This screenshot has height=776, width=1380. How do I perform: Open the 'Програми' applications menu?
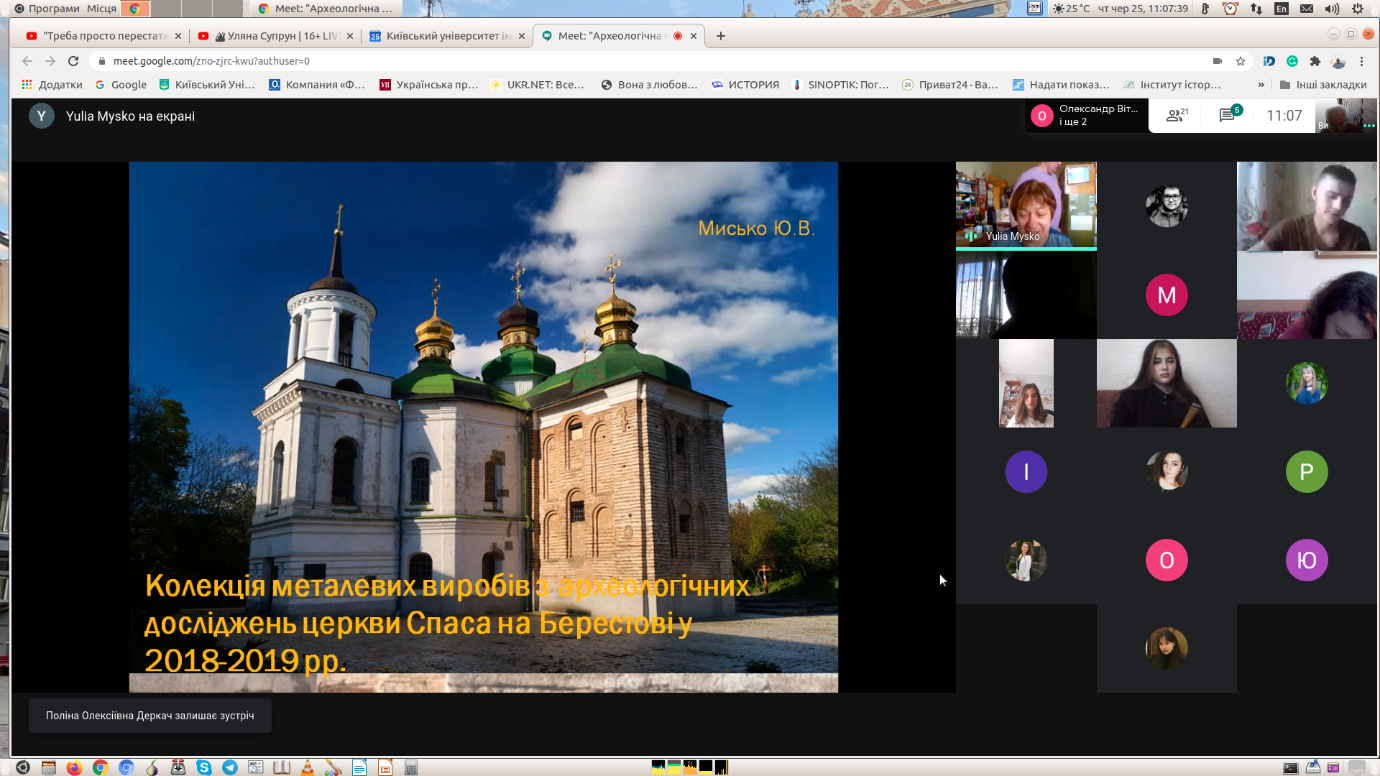point(54,8)
